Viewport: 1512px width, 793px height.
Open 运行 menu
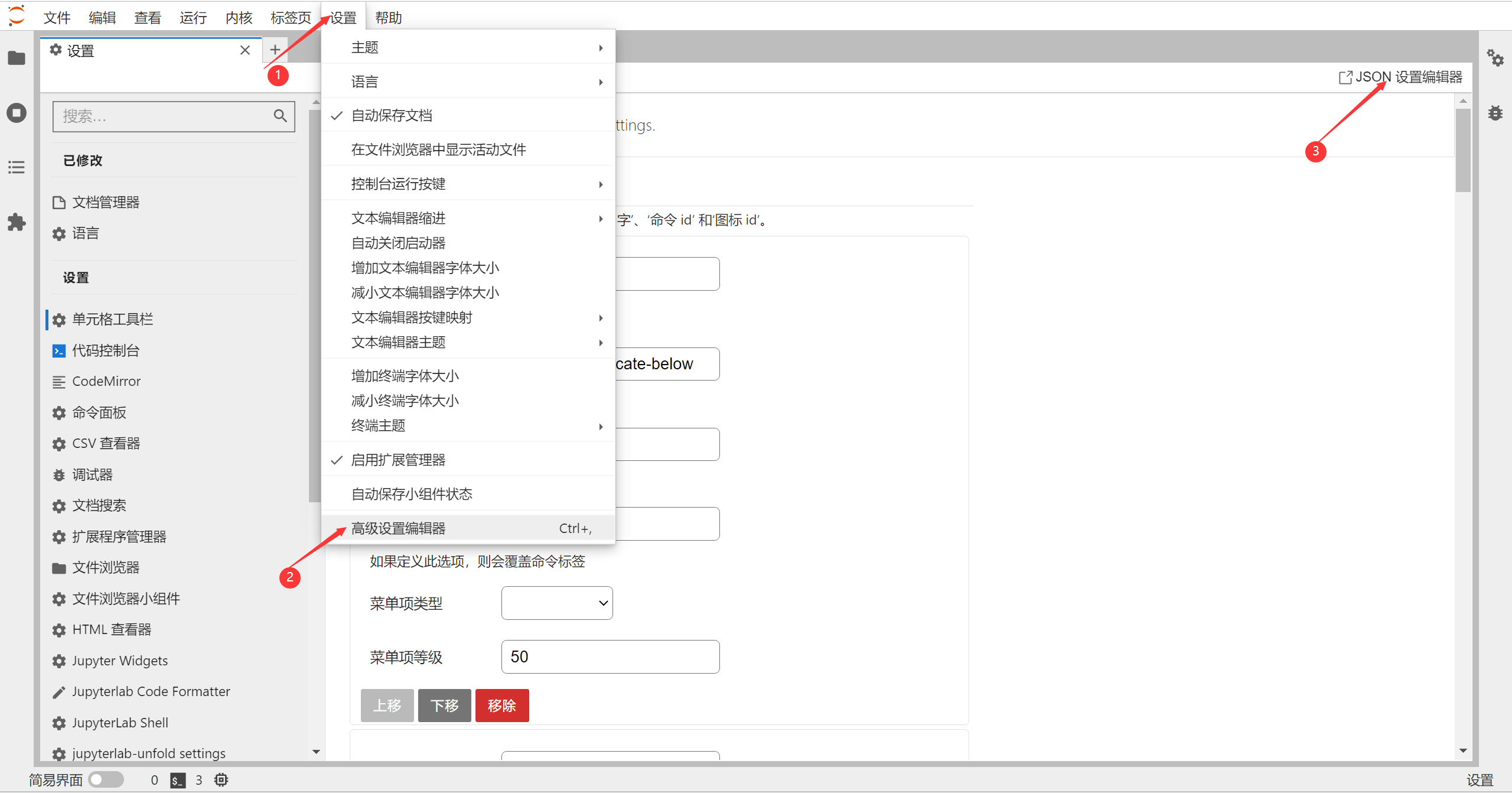point(193,18)
